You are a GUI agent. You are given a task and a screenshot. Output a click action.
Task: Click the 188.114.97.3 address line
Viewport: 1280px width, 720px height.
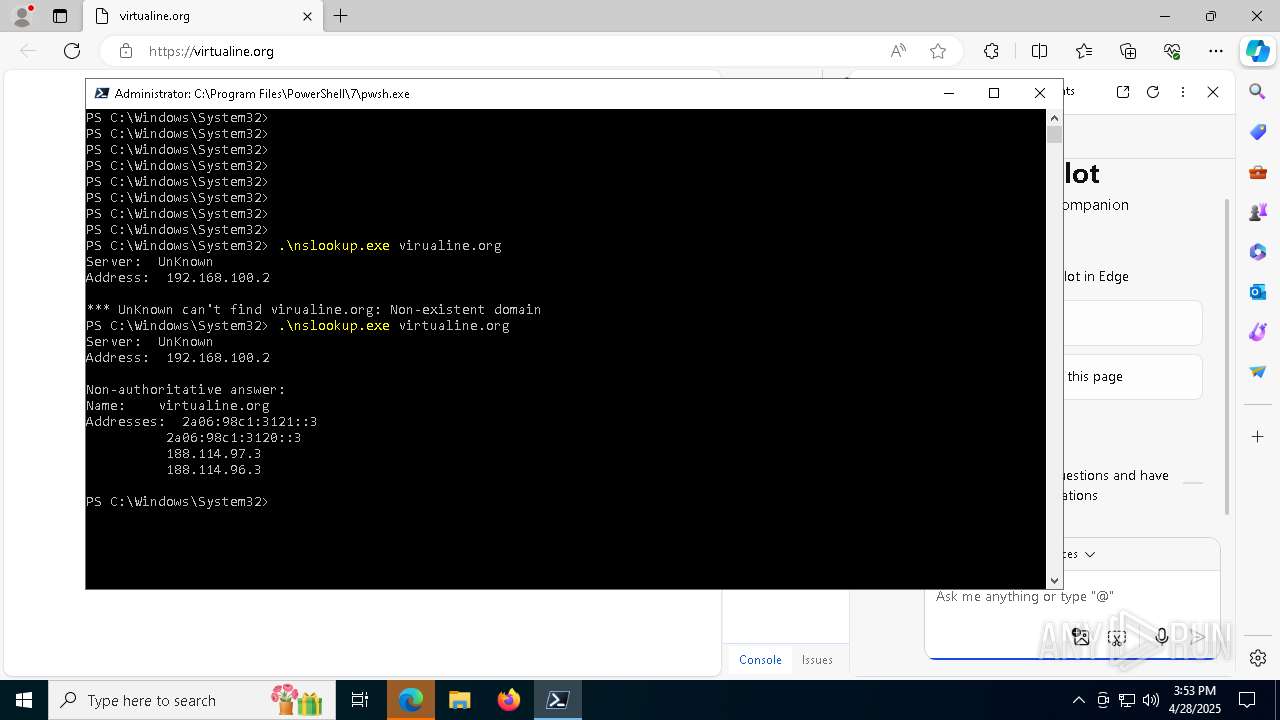click(x=213, y=454)
